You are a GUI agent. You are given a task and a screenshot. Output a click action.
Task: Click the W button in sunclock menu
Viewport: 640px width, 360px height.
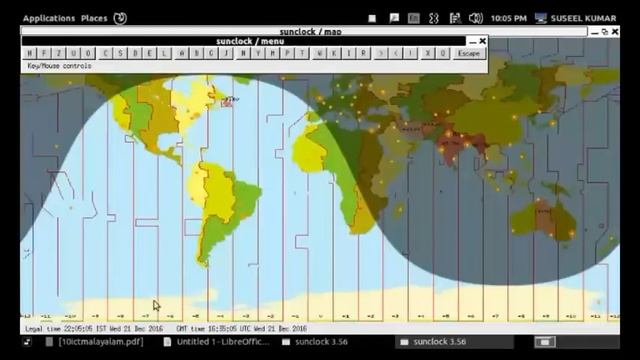[320, 53]
